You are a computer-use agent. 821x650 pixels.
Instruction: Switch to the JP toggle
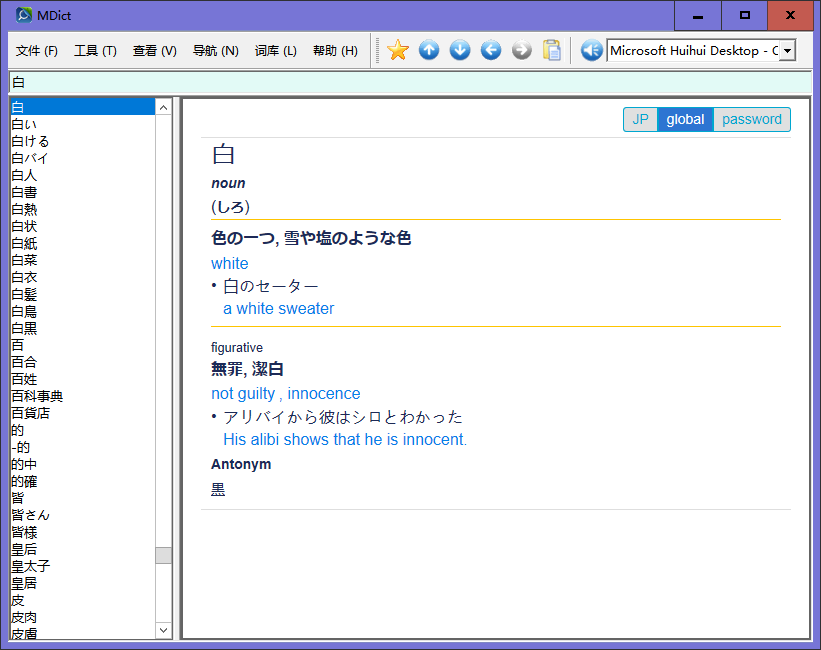tap(640, 119)
